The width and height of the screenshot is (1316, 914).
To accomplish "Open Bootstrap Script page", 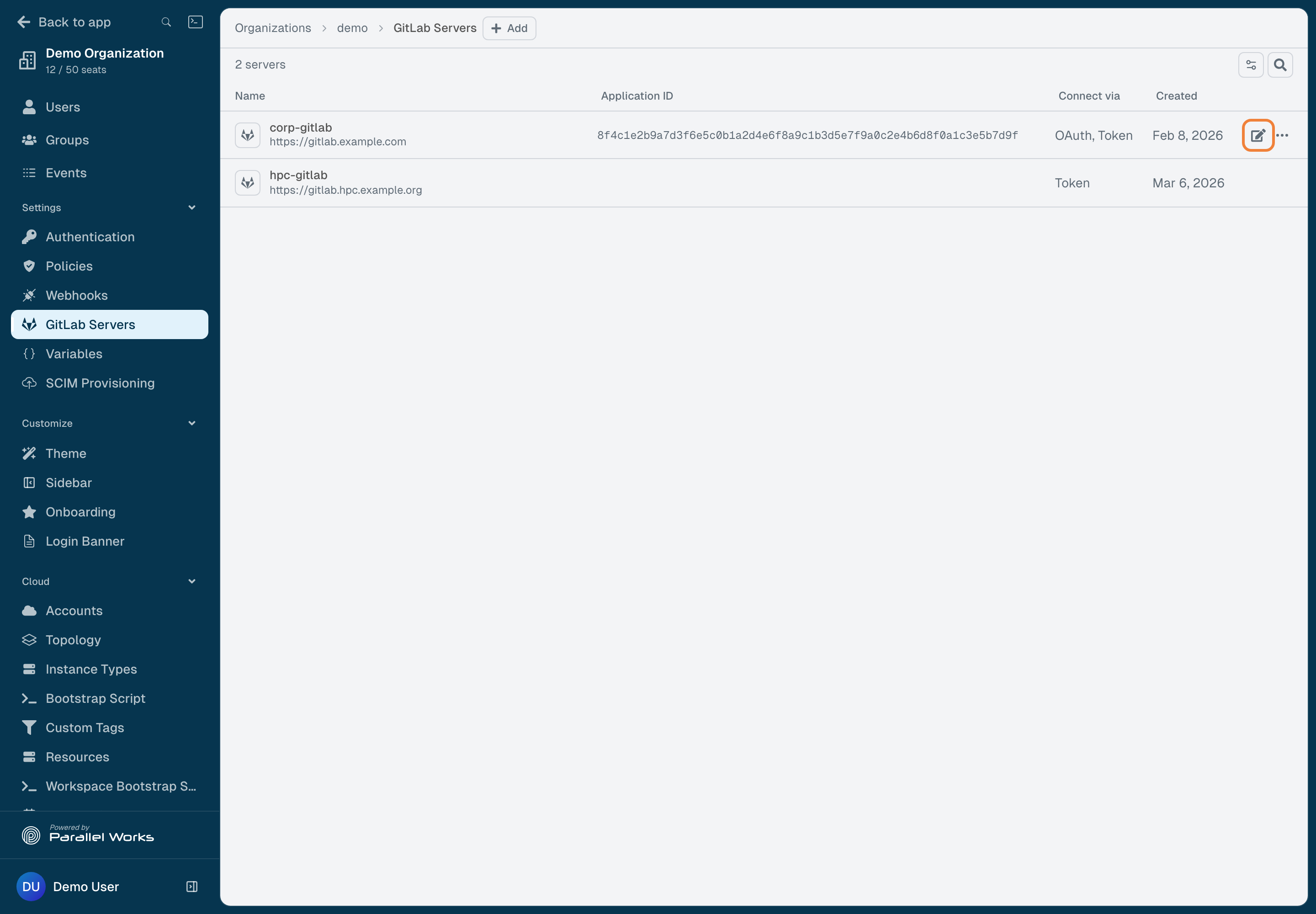I will [109, 698].
